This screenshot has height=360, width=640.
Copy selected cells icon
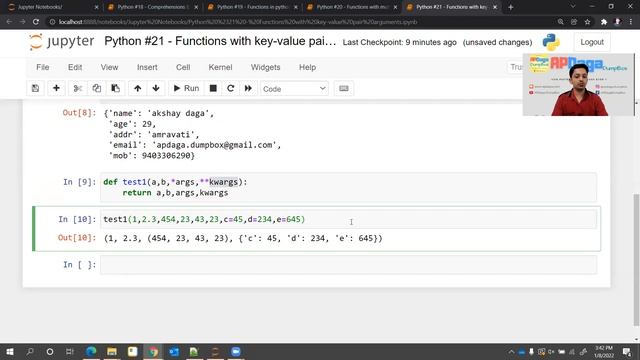click(97, 88)
